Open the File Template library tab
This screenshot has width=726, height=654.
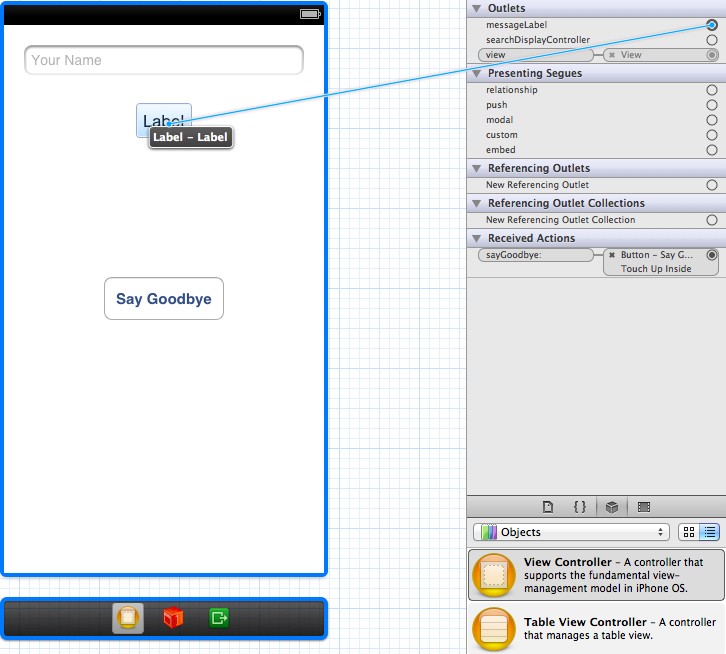point(548,507)
